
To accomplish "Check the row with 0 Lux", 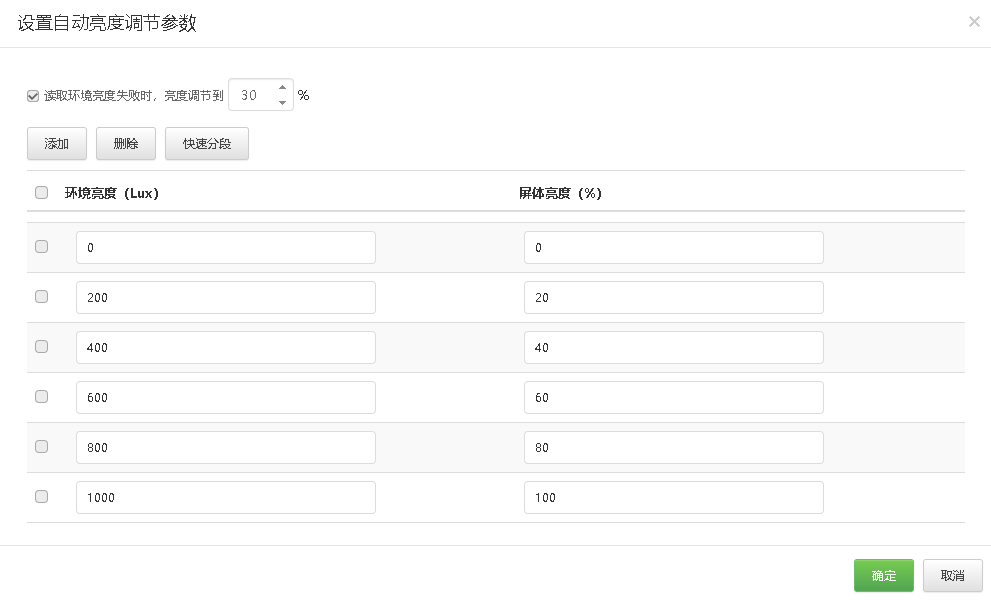I will pos(41,247).
